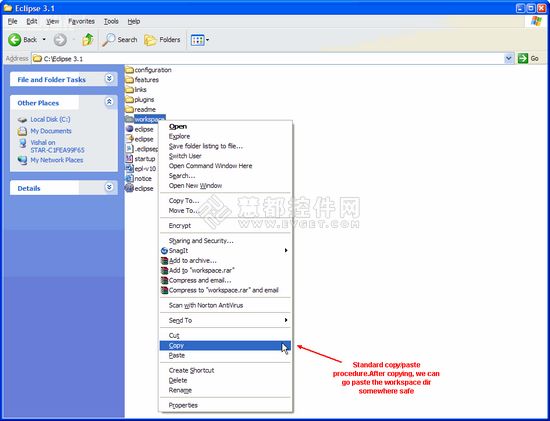Choose Open in the context menu
The height and width of the screenshot is (421, 550).
tap(225, 126)
